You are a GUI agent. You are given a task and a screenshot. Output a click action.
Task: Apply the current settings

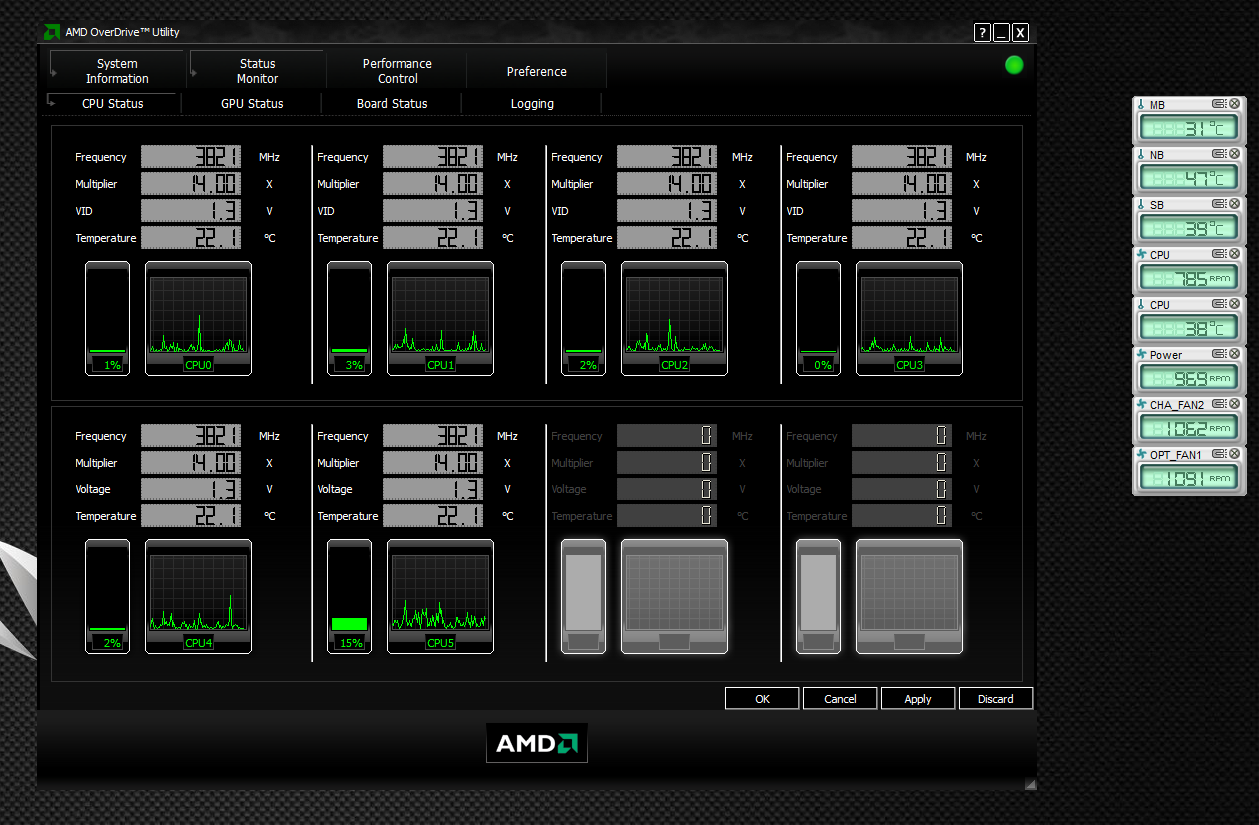click(918, 699)
